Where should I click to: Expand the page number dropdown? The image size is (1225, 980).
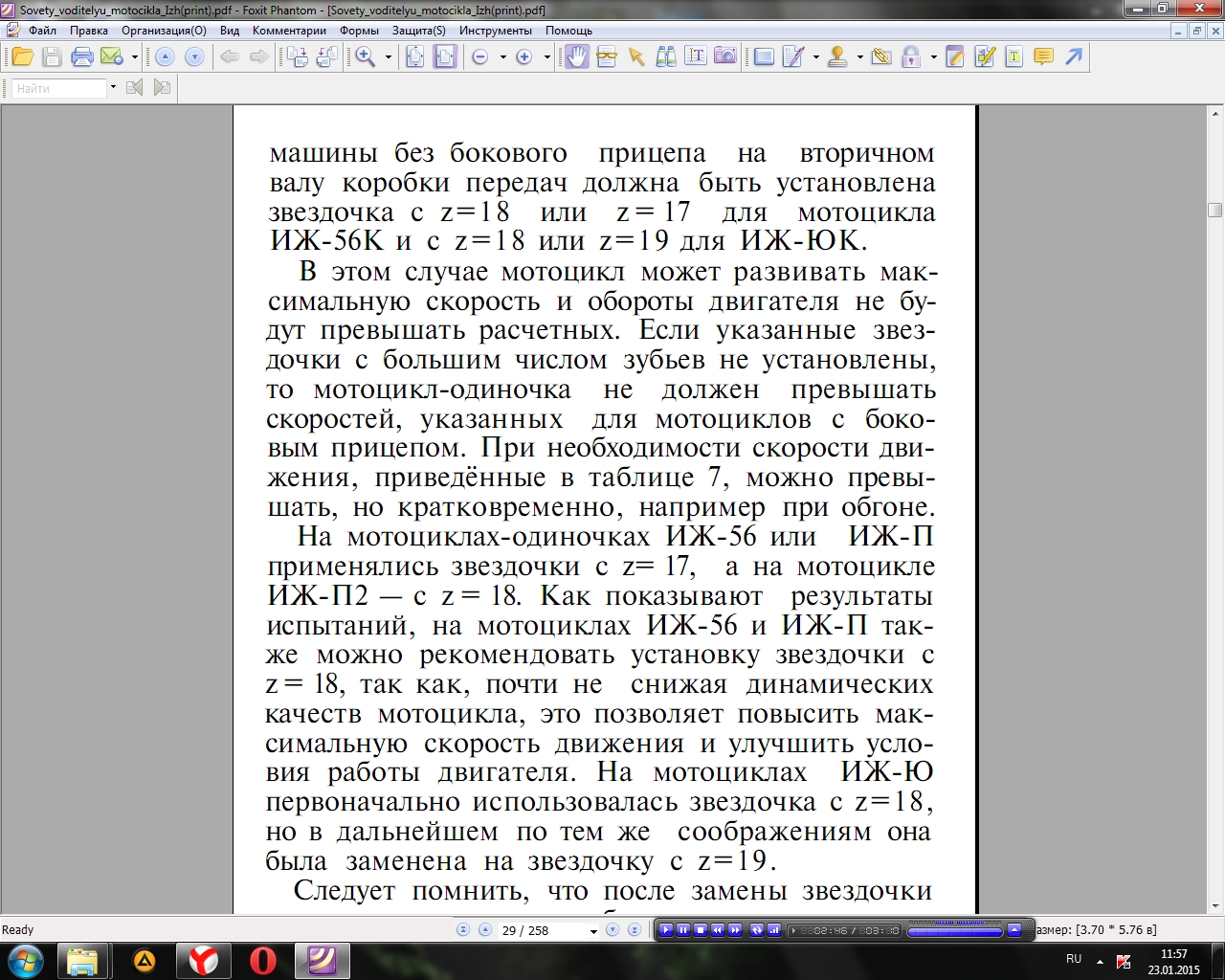click(x=593, y=931)
